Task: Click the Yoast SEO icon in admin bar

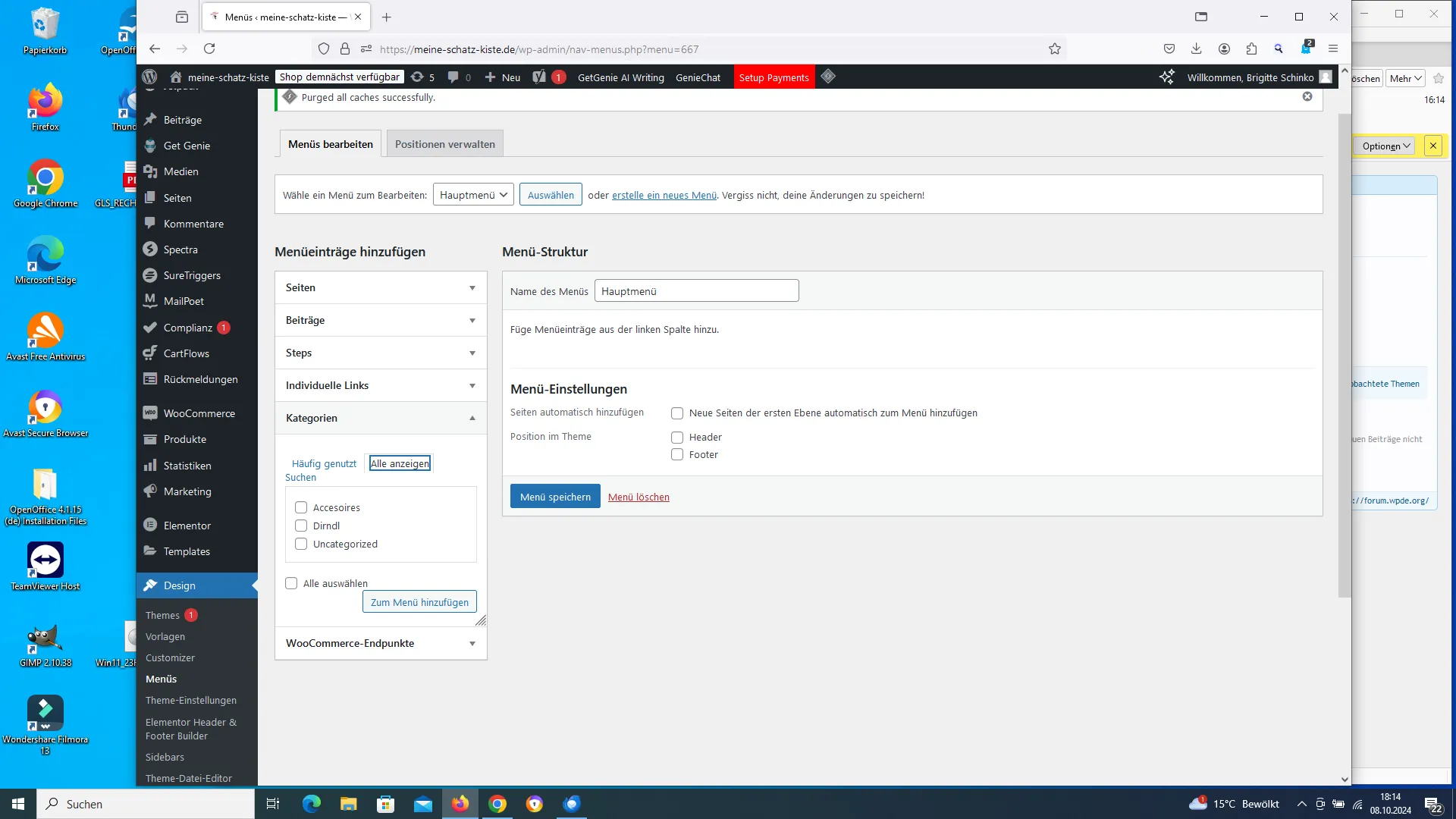Action: coord(539,77)
